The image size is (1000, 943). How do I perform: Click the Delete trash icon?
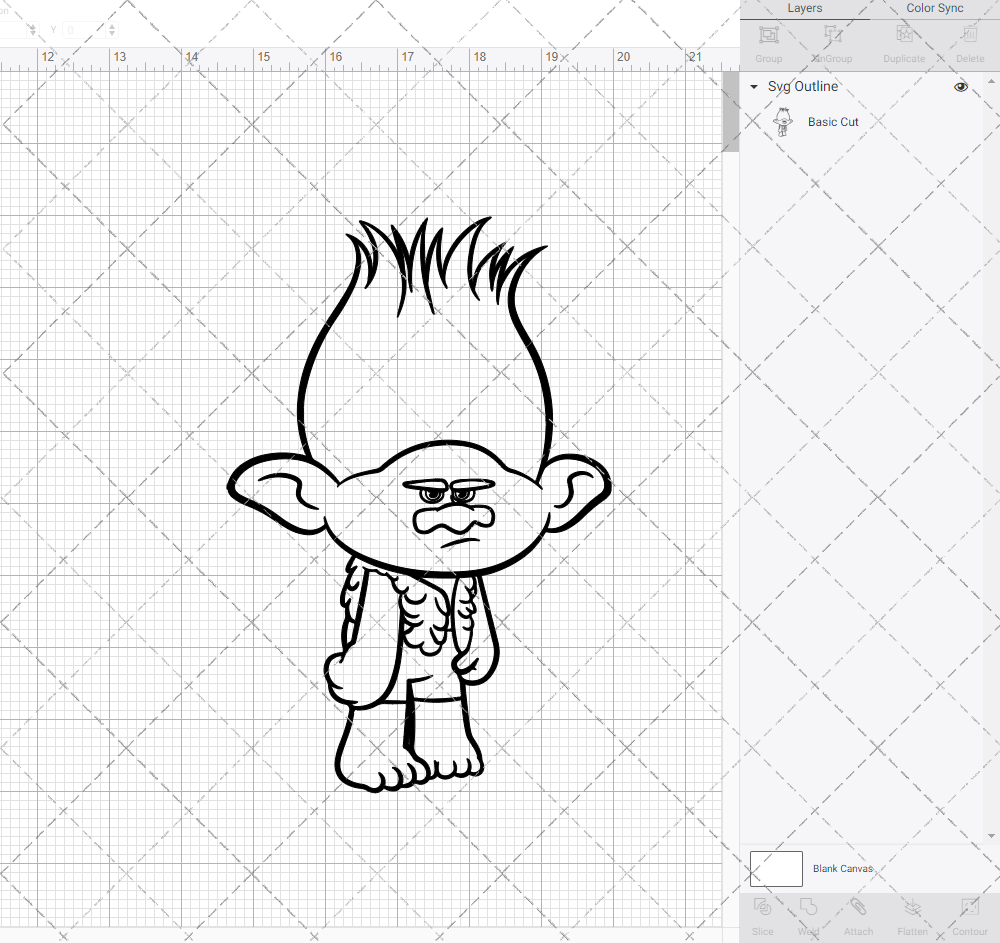click(969, 34)
